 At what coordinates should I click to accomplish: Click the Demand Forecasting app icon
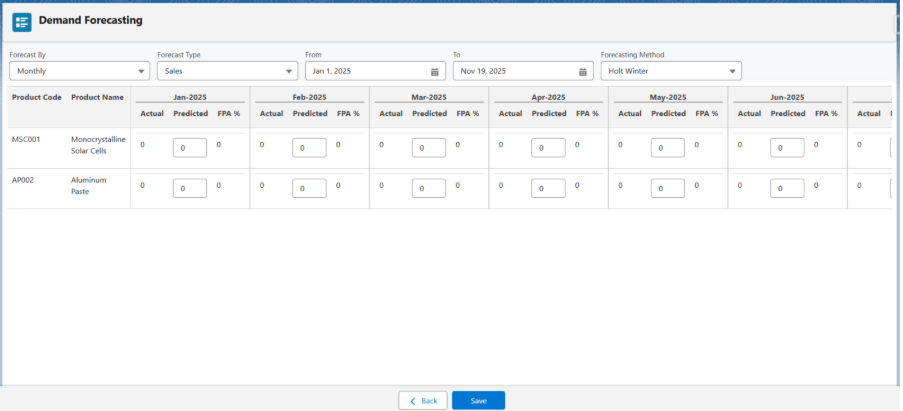click(x=21, y=21)
